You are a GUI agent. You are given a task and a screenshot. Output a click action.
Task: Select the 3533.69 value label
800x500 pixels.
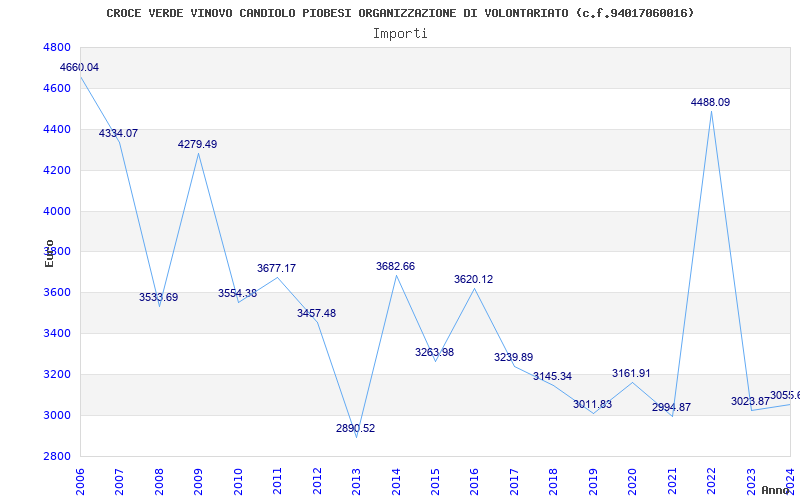(159, 297)
